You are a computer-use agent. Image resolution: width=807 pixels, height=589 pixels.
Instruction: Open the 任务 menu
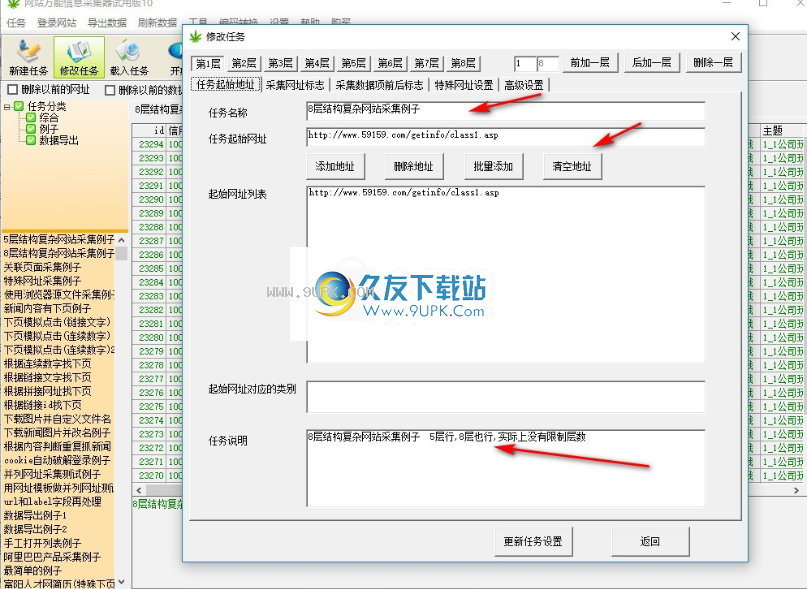point(16,23)
